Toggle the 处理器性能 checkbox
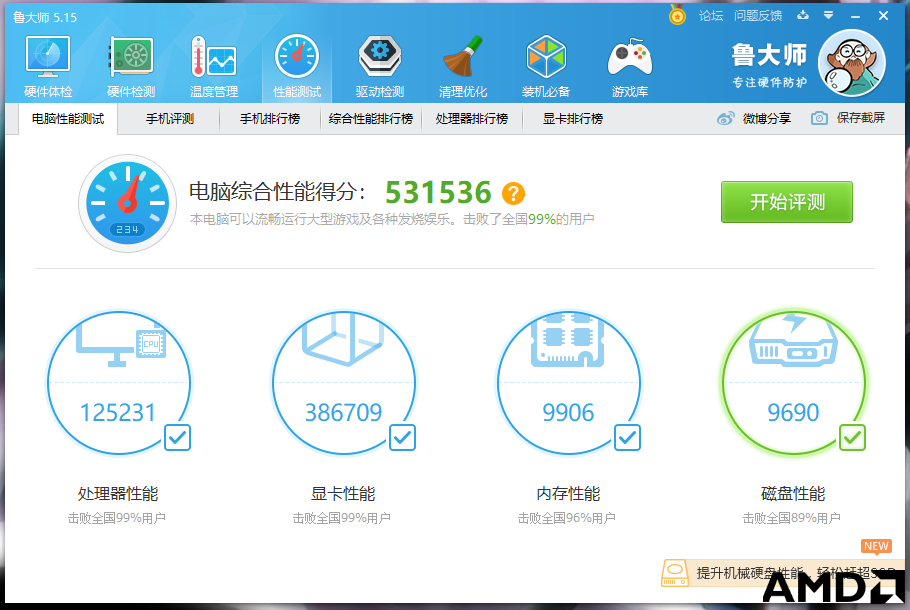This screenshot has width=910, height=610. 177,438
